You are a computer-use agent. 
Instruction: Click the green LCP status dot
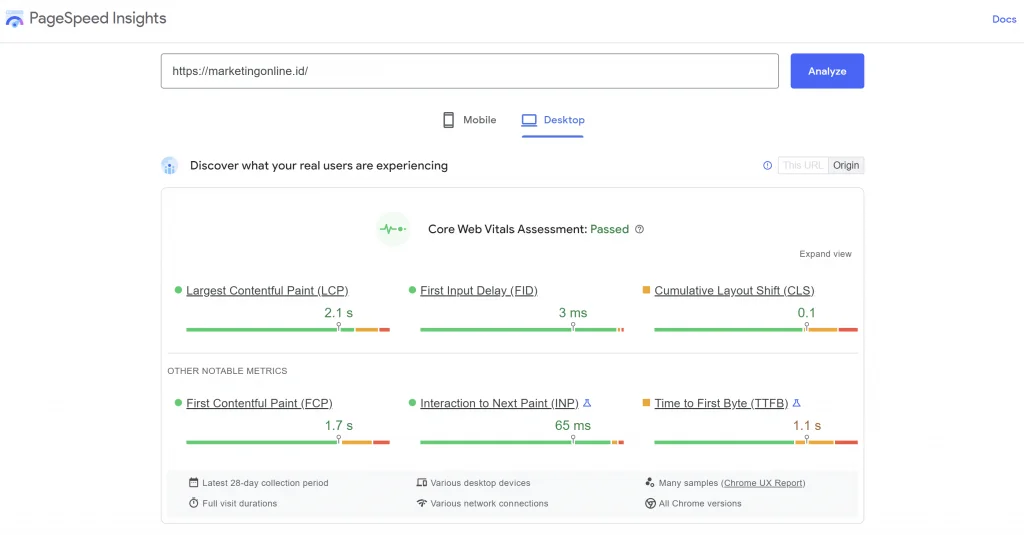[x=178, y=290]
